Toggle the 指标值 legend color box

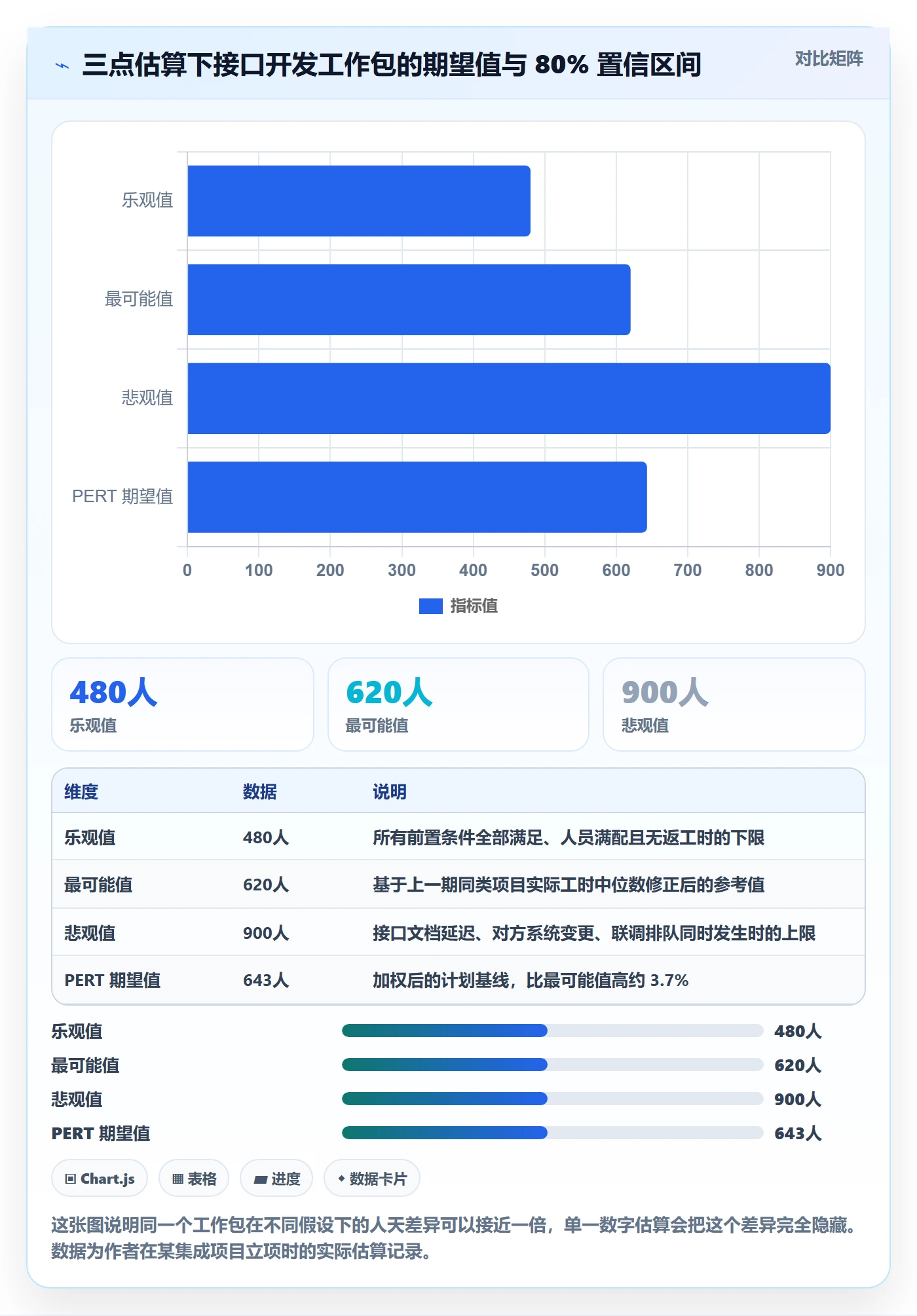coord(430,606)
